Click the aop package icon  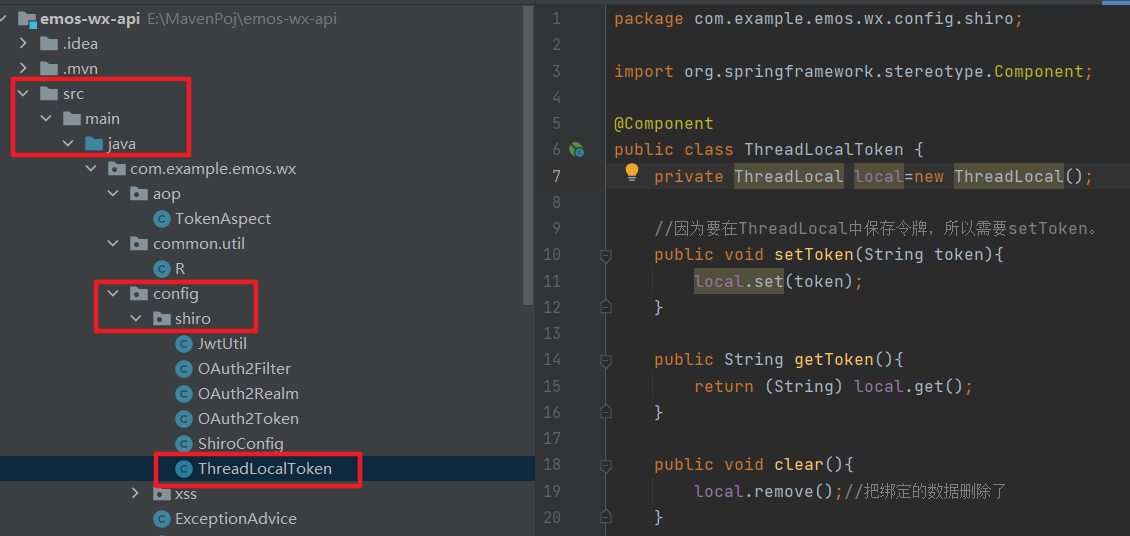(x=138, y=194)
